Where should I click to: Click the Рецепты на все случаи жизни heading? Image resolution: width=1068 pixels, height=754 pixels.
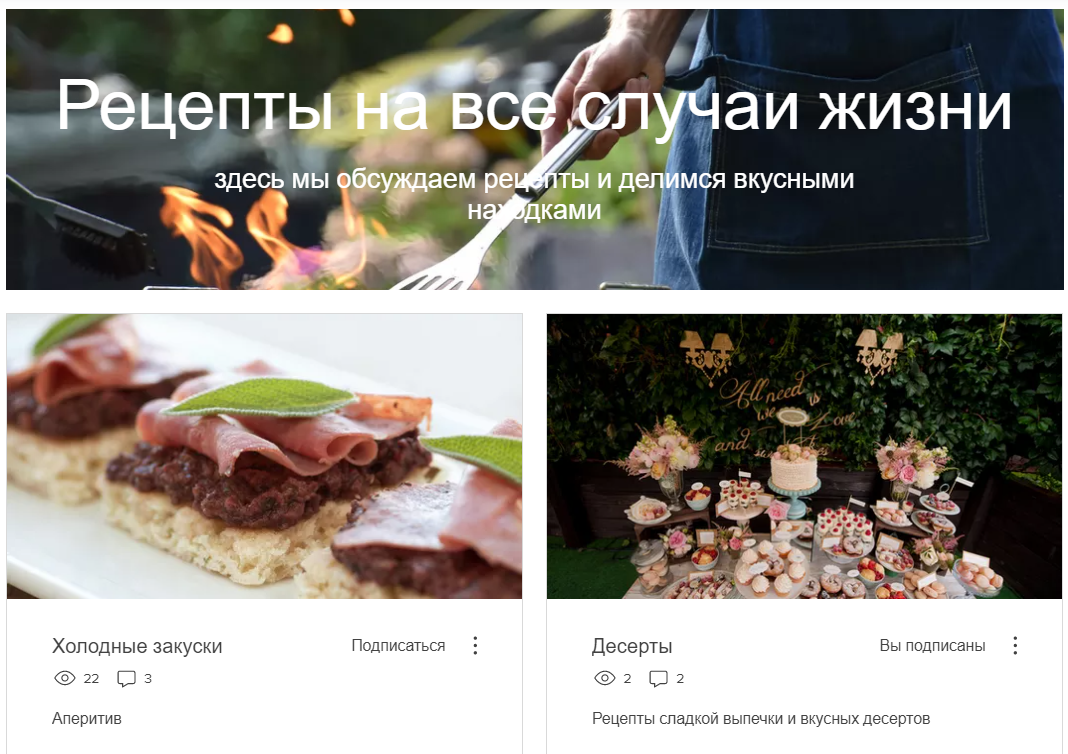pyautogui.click(x=534, y=105)
